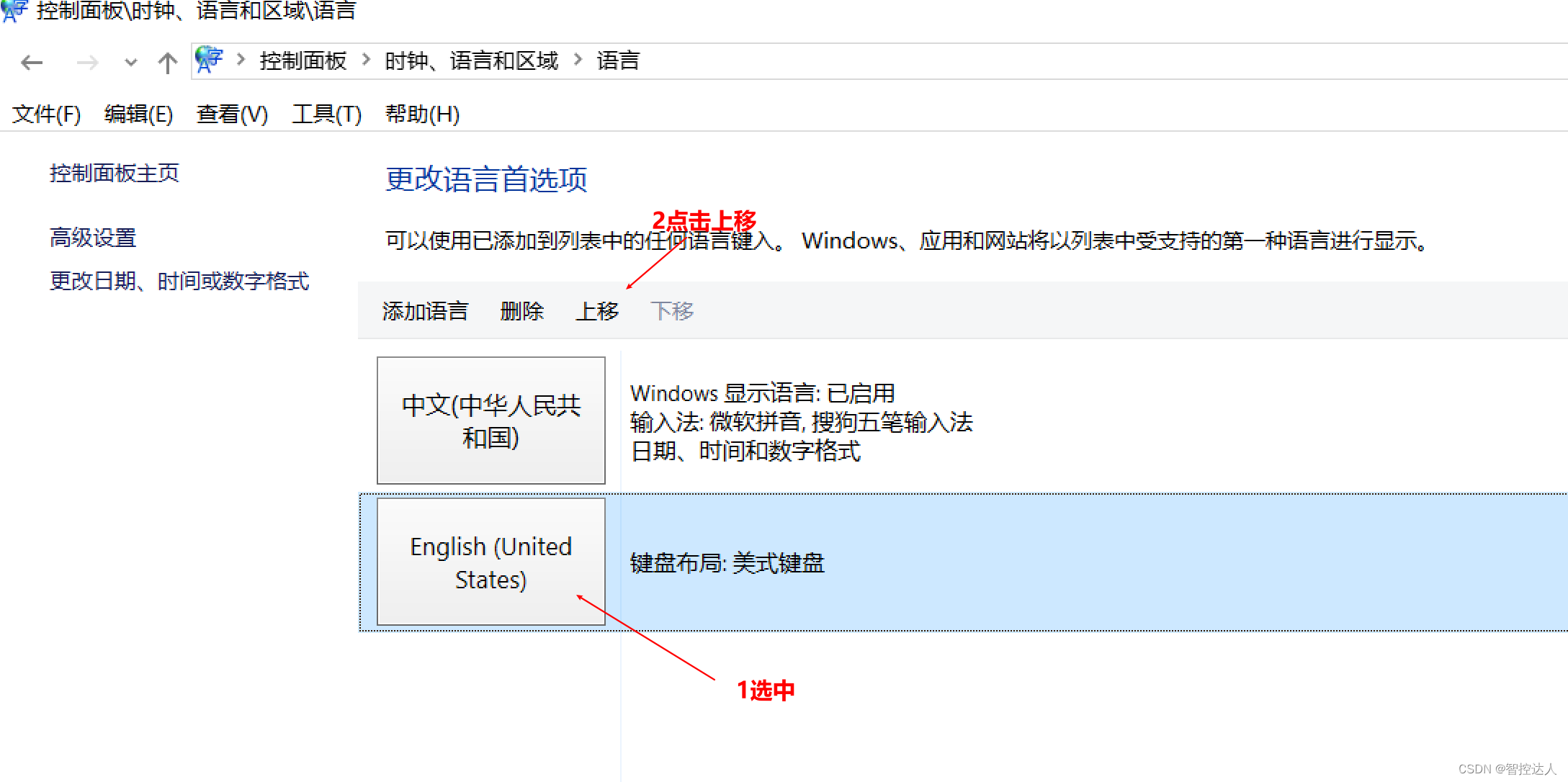Click the address bar globe icon
This screenshot has height=782, width=1568.
(210, 60)
